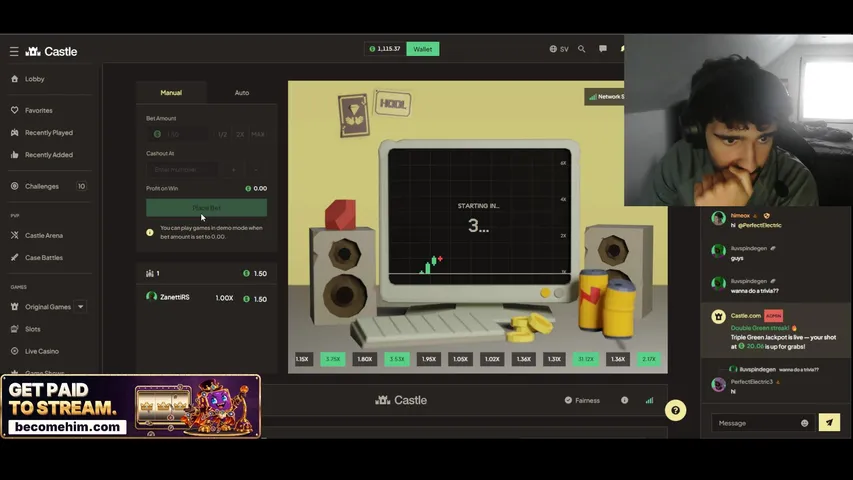
Task: Click the Recently Played controller icon
Action: pyautogui.click(x=15, y=133)
